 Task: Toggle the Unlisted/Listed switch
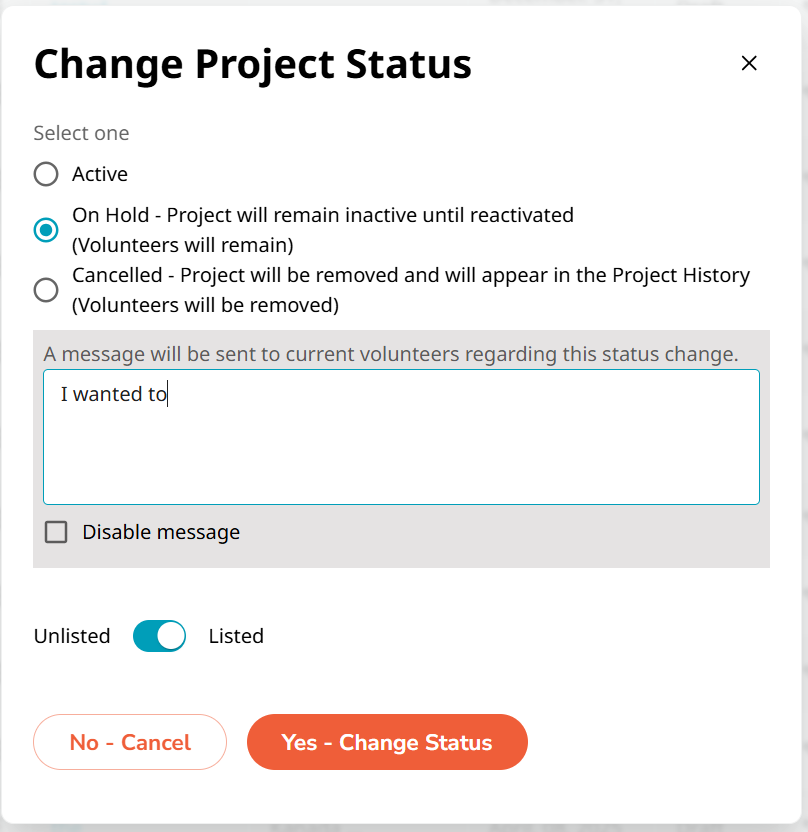(160, 636)
